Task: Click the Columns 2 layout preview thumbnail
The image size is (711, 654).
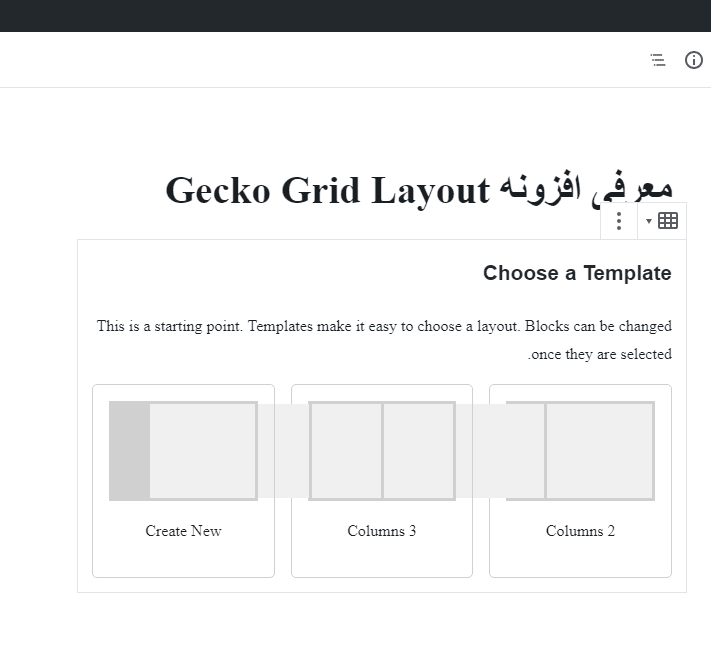Action: click(x=580, y=451)
